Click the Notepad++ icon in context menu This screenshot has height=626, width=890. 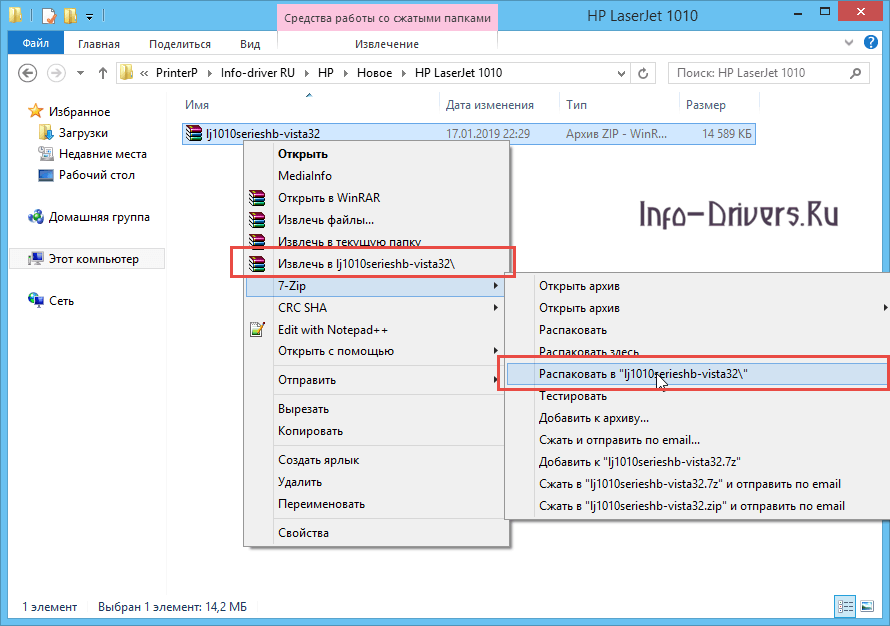pos(259,330)
